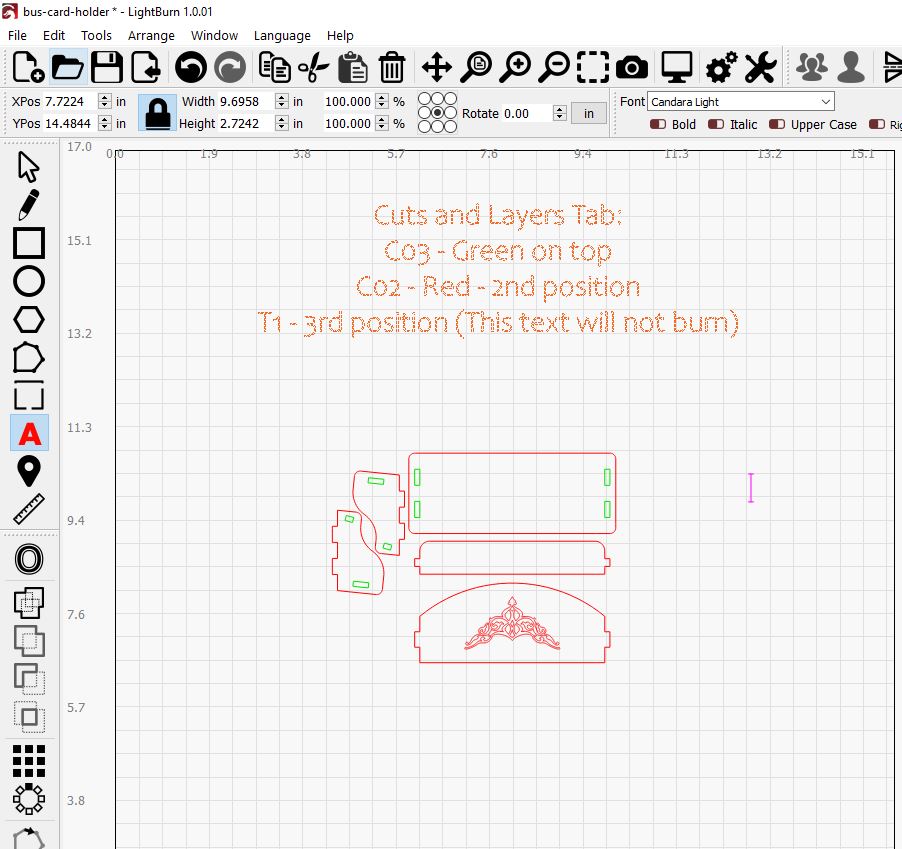
Task: Copy selection with the copy icon
Action: tap(274, 67)
